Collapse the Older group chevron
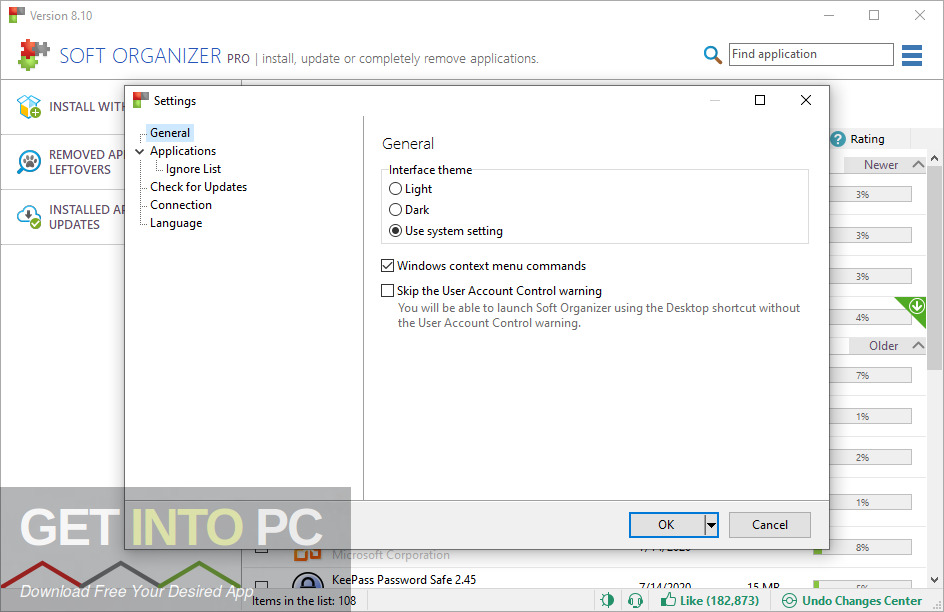 tap(918, 345)
